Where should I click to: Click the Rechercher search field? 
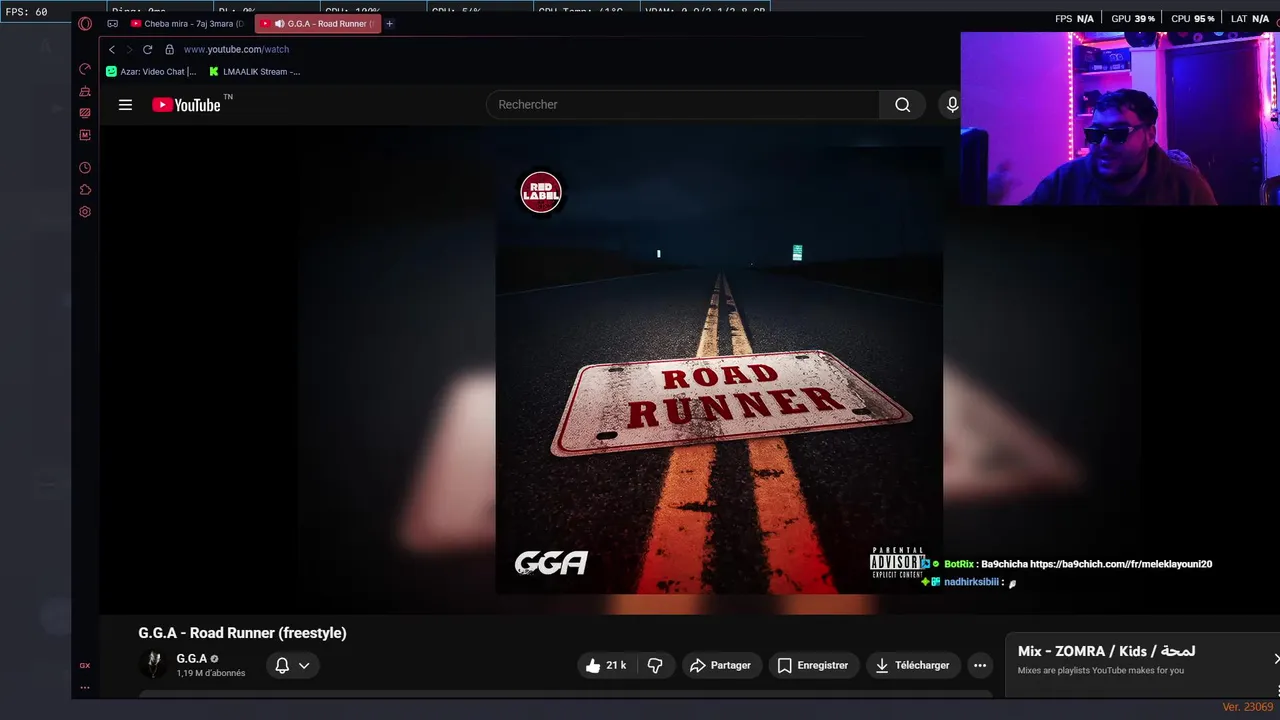point(683,104)
